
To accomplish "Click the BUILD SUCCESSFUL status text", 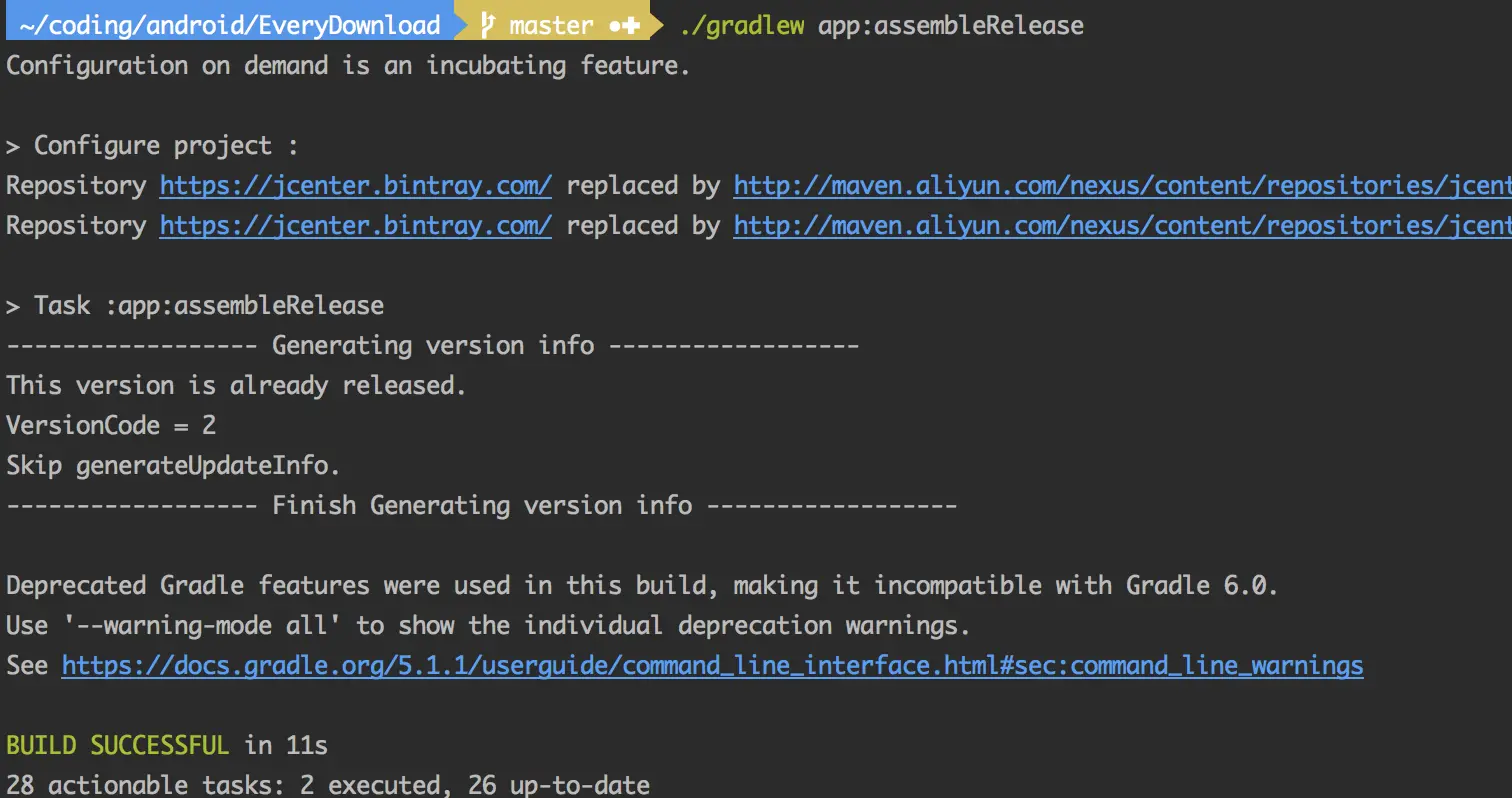I will tap(118, 745).
